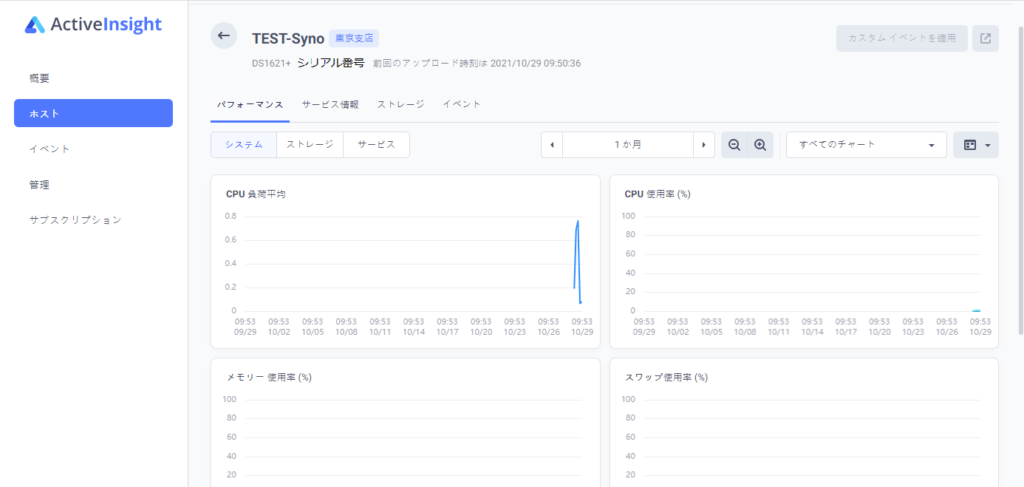The image size is (1024, 487).
Task: Select the サービス segment button
Action: pos(377,145)
